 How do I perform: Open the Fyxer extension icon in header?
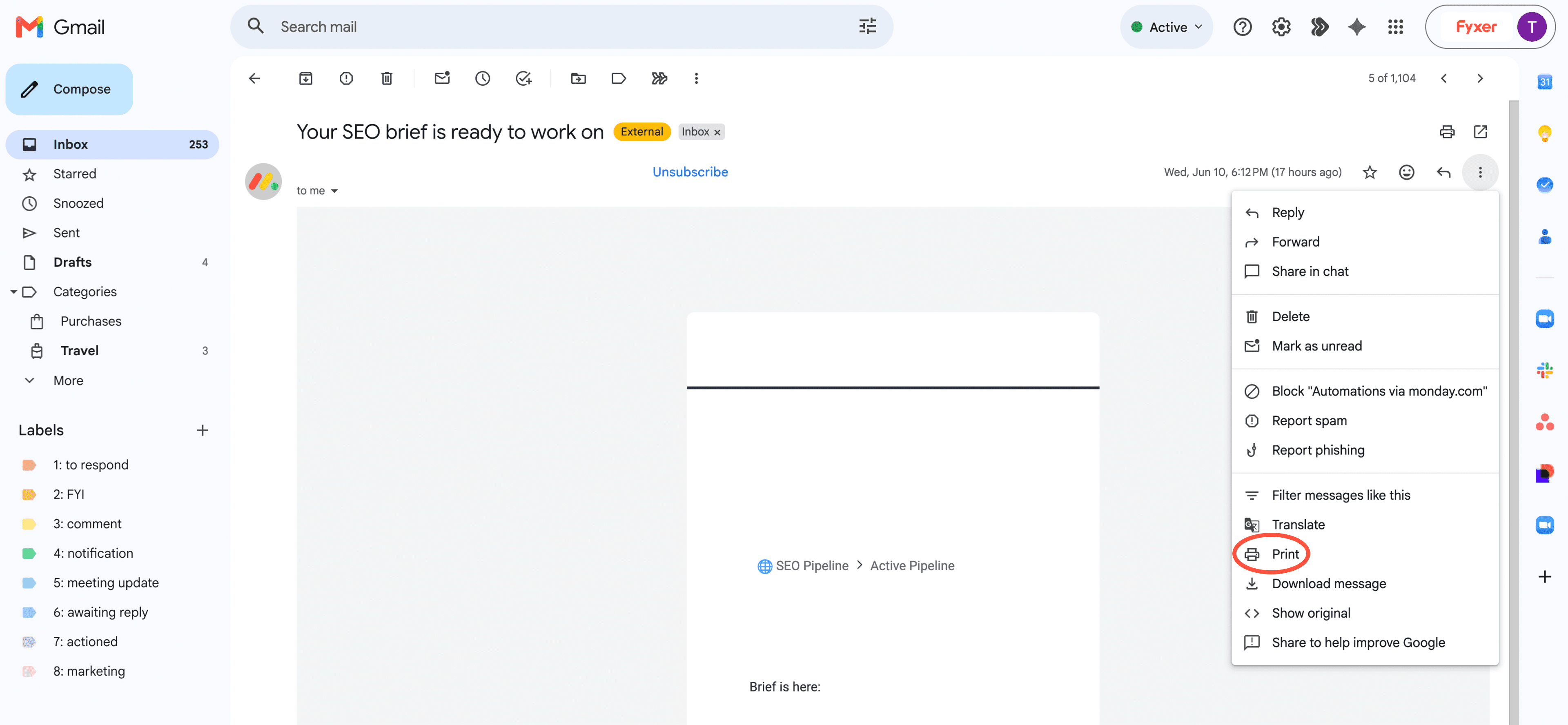tap(1319, 27)
